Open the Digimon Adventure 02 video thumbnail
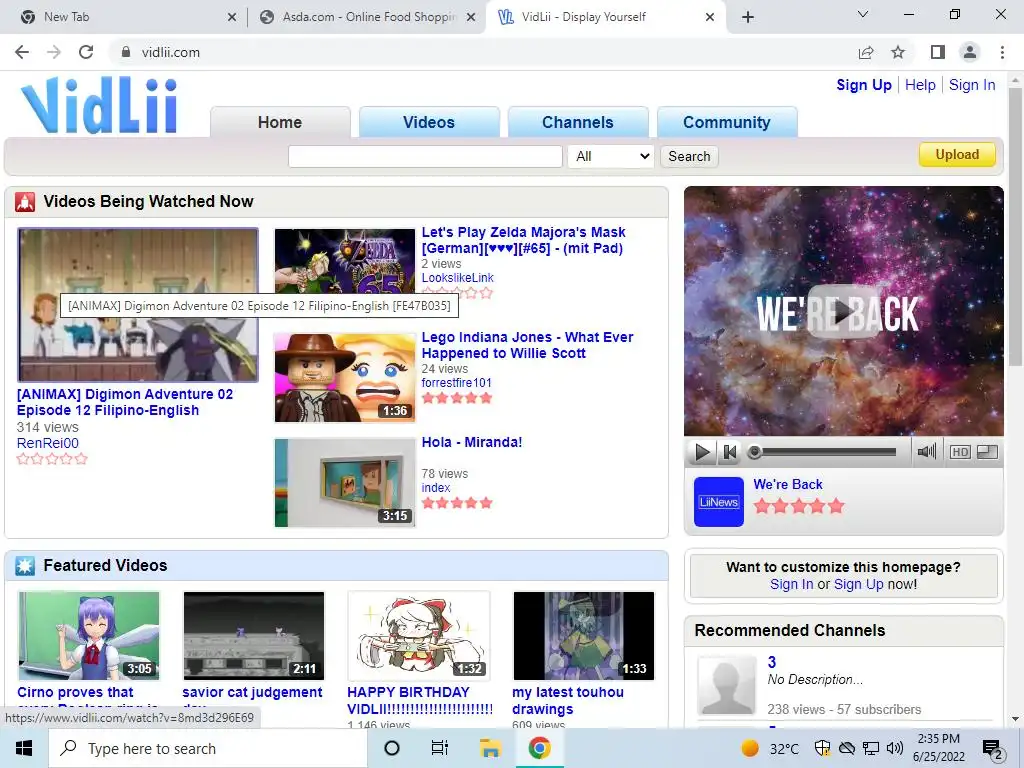1024x768 pixels. pos(138,305)
